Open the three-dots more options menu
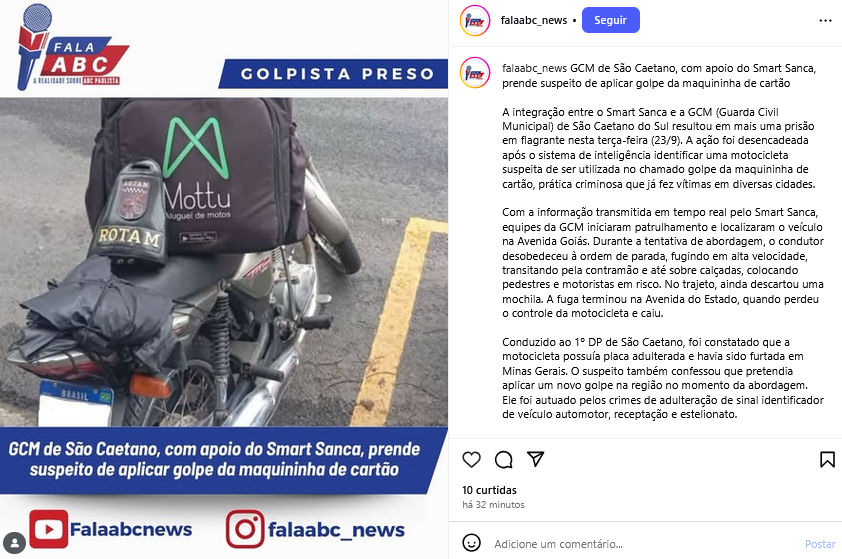The image size is (842, 559). (x=825, y=20)
